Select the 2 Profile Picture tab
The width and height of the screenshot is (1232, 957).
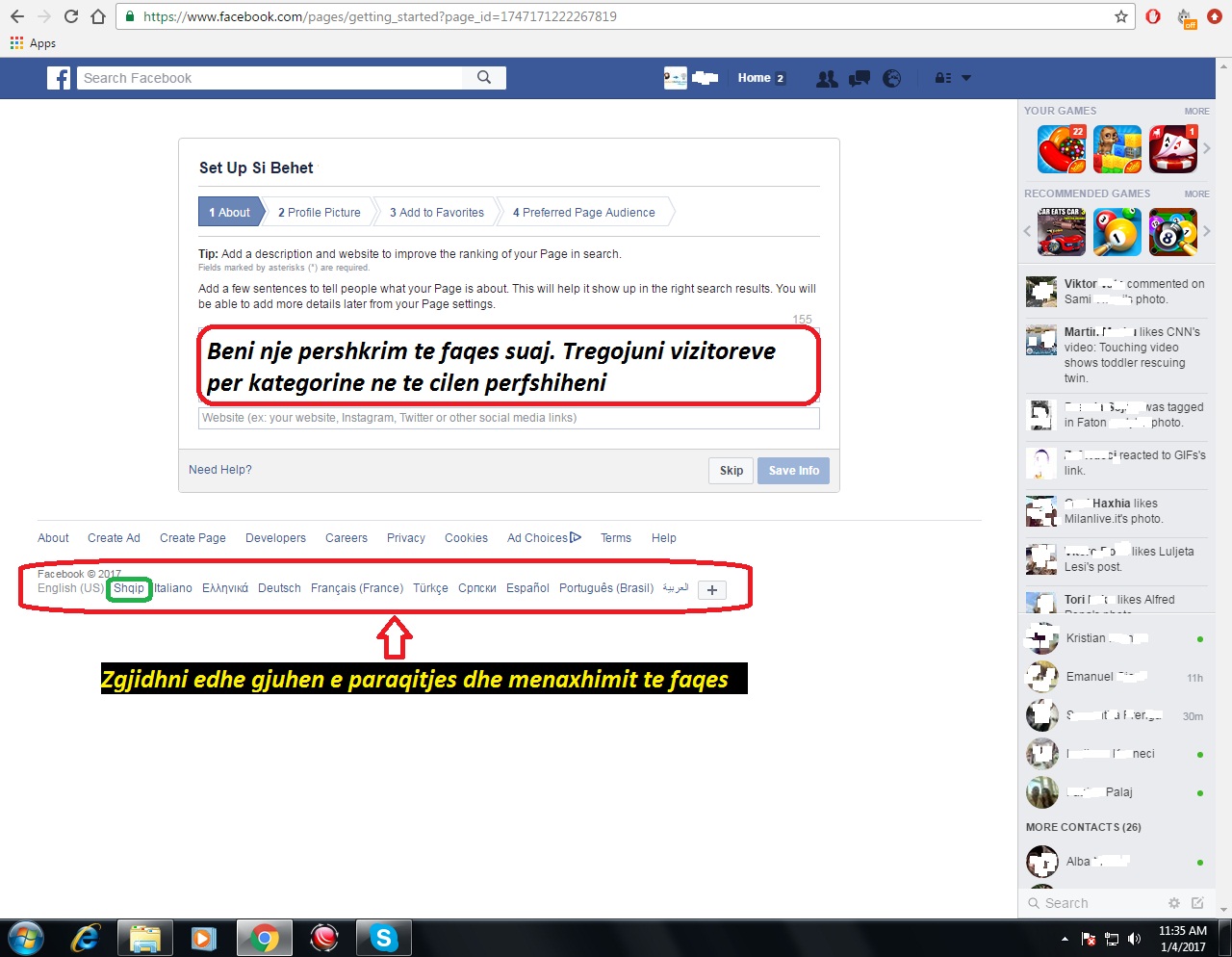320,213
